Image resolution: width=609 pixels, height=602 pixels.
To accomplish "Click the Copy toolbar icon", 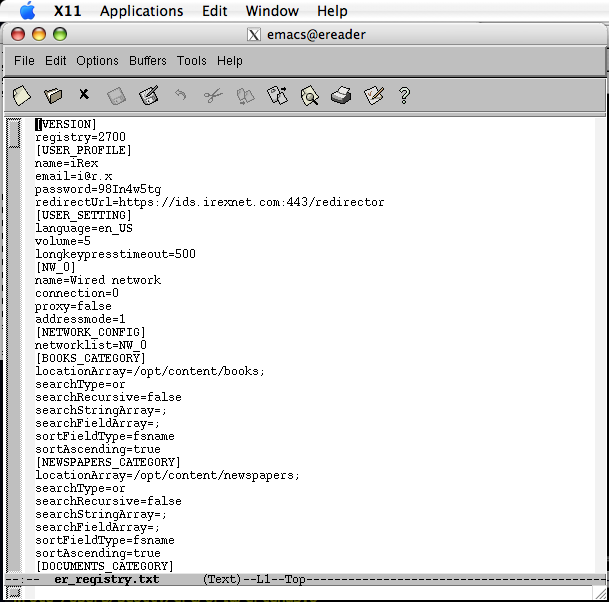I will 245,96.
